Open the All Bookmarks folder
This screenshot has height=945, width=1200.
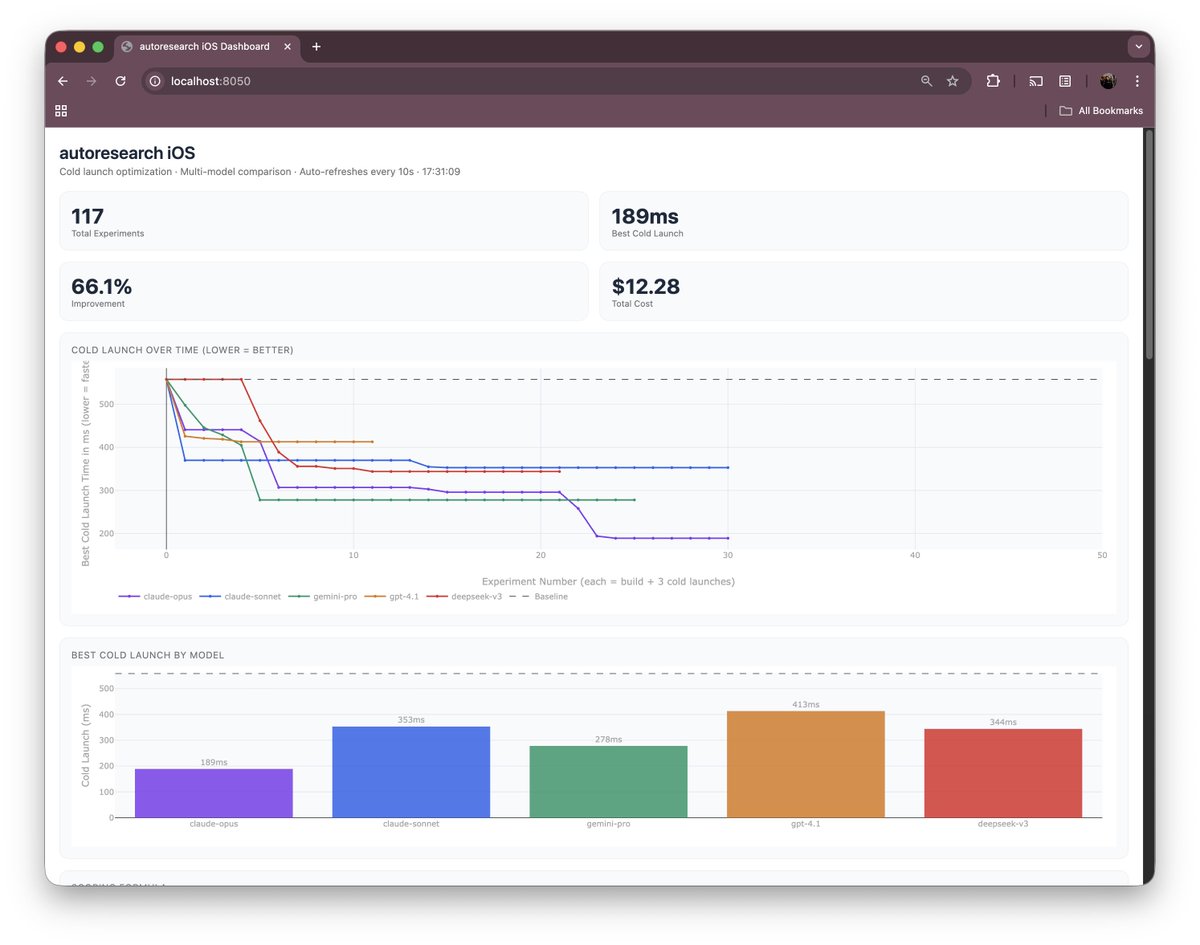(1100, 111)
